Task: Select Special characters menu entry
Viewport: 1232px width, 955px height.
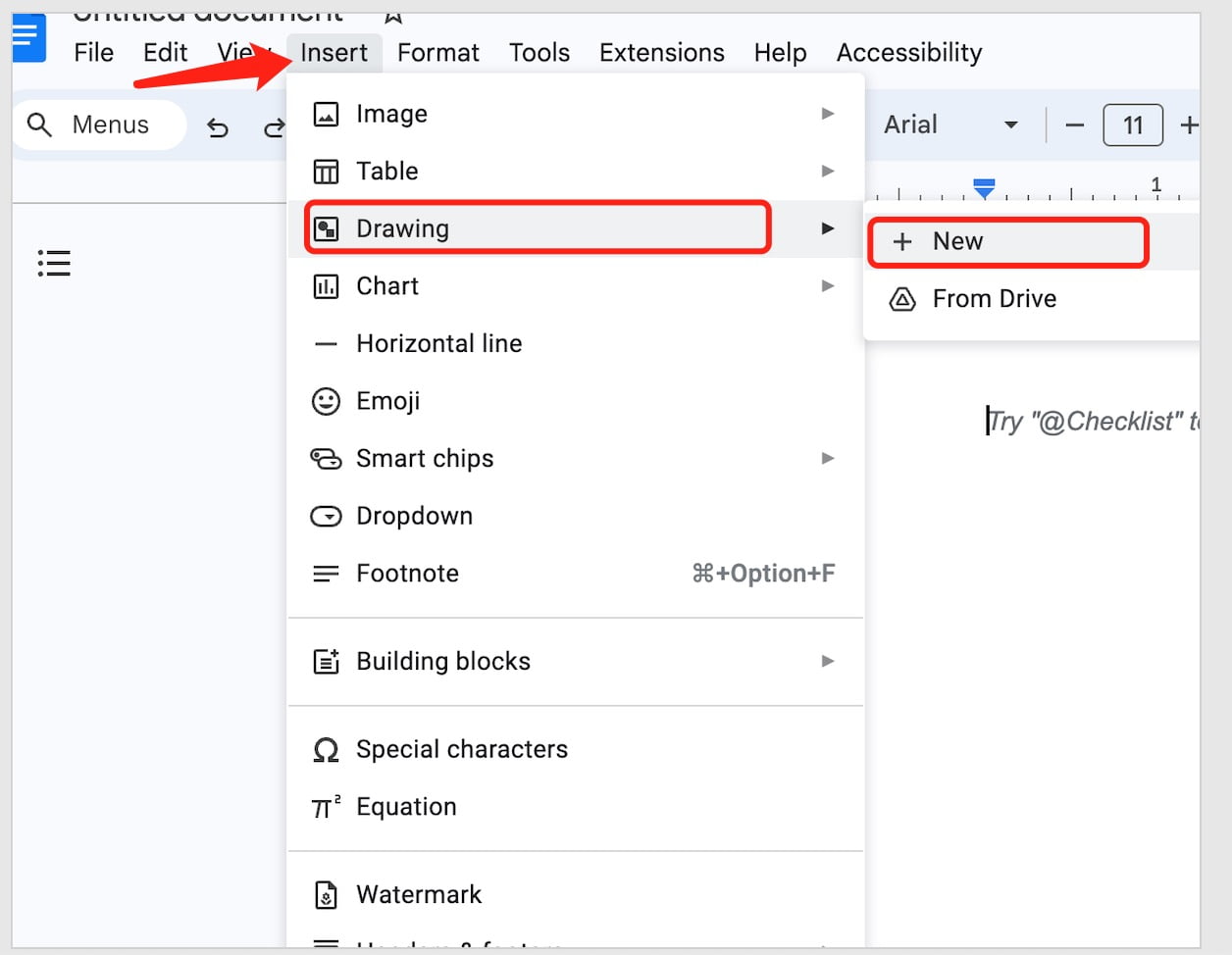Action: 576,750
